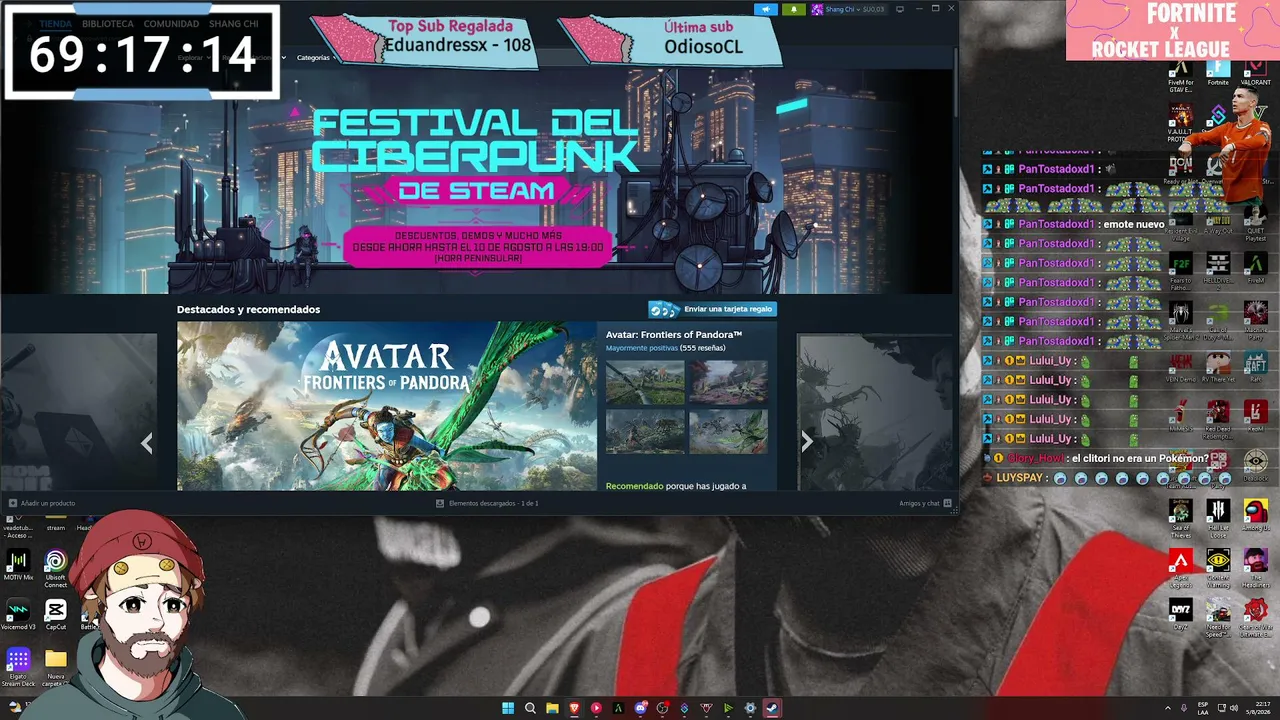Open the Ubisoft Connect desktop shortcut
This screenshot has height=720, width=1280.
pyautogui.click(x=56, y=566)
